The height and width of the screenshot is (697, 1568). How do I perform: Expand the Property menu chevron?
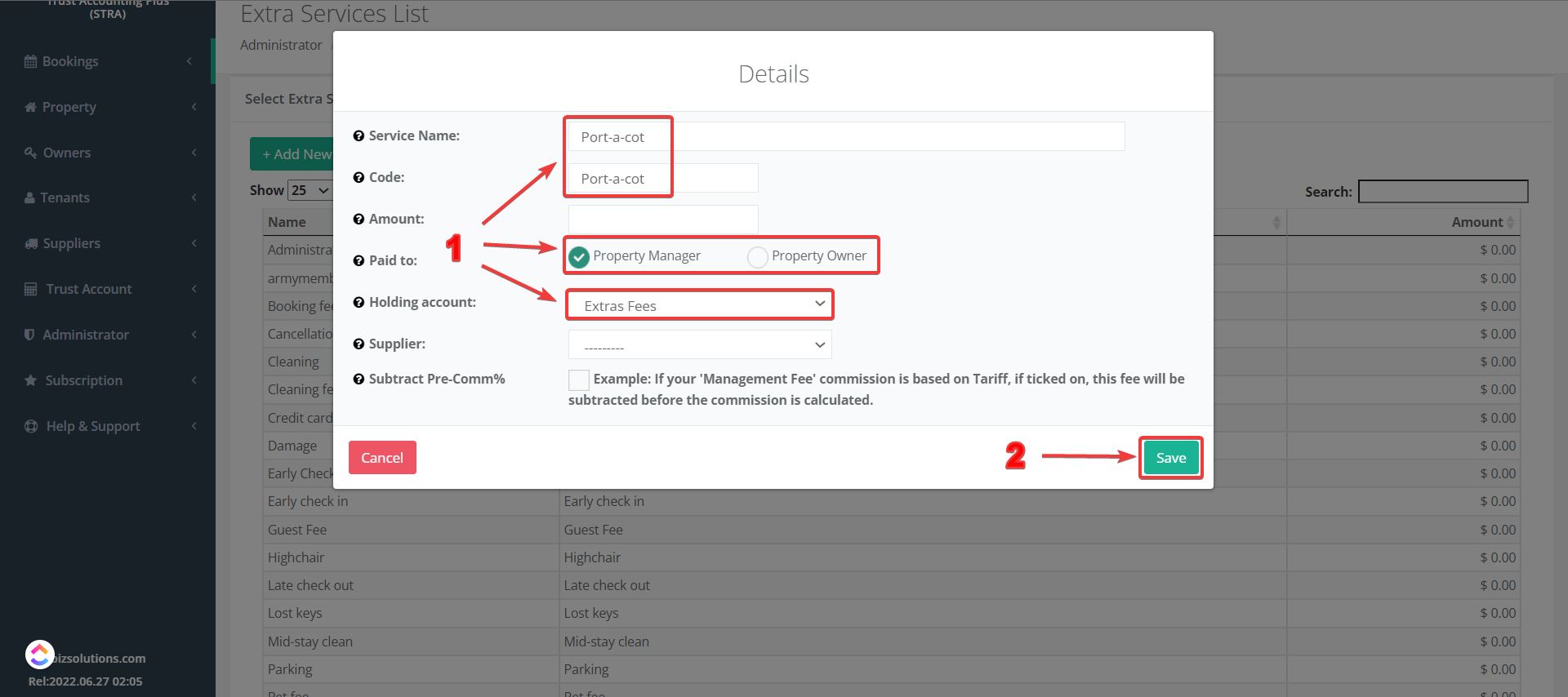(194, 107)
